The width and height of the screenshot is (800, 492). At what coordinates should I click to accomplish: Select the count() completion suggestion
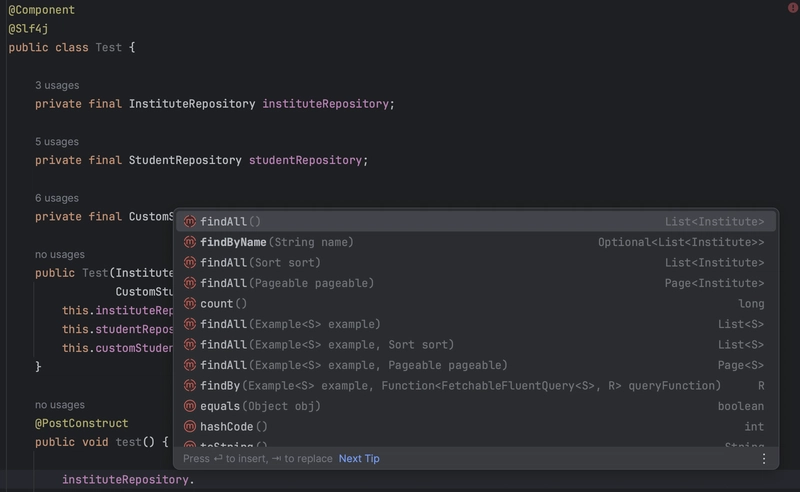(476, 303)
